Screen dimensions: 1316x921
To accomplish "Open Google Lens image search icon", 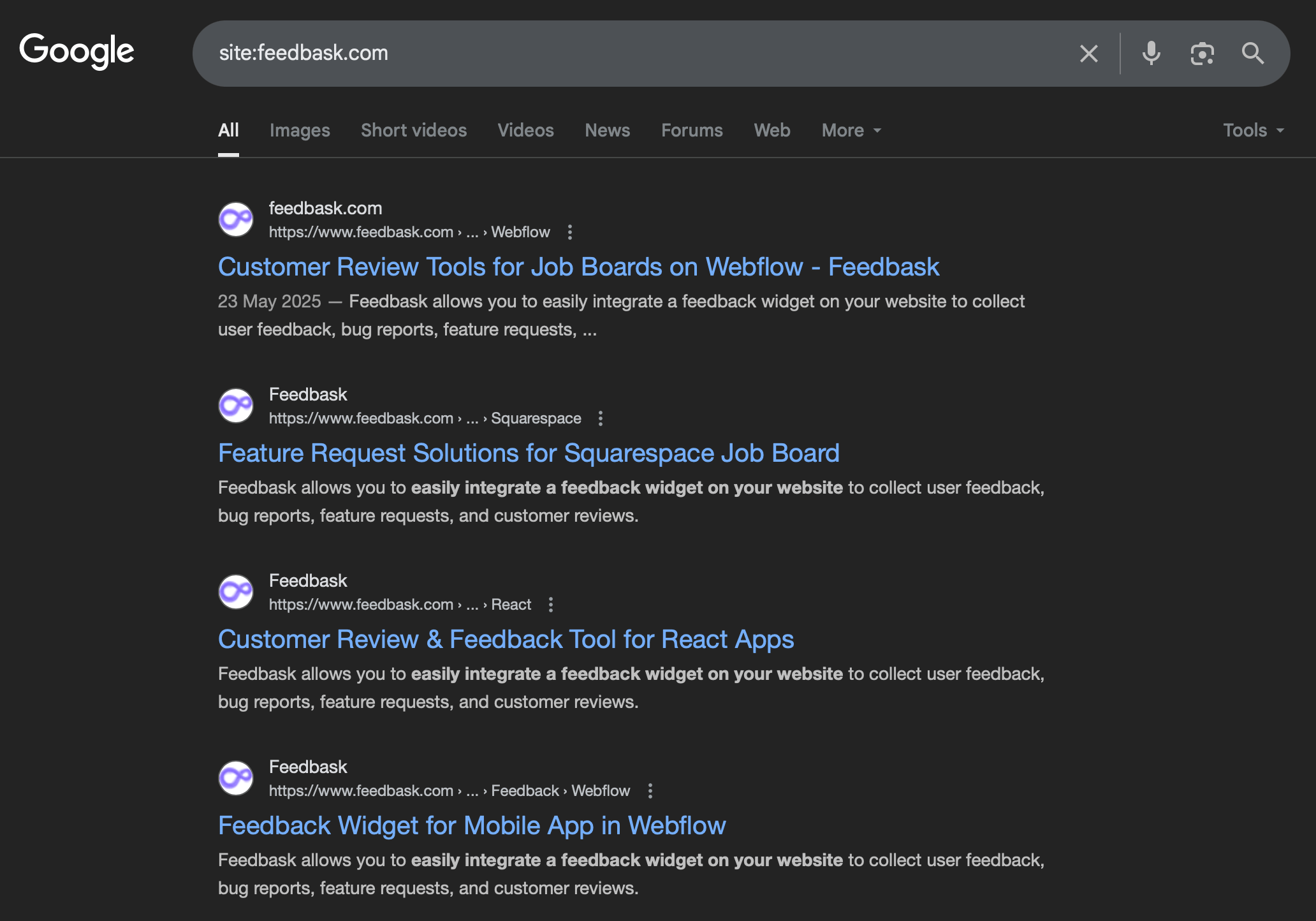I will 1202,54.
